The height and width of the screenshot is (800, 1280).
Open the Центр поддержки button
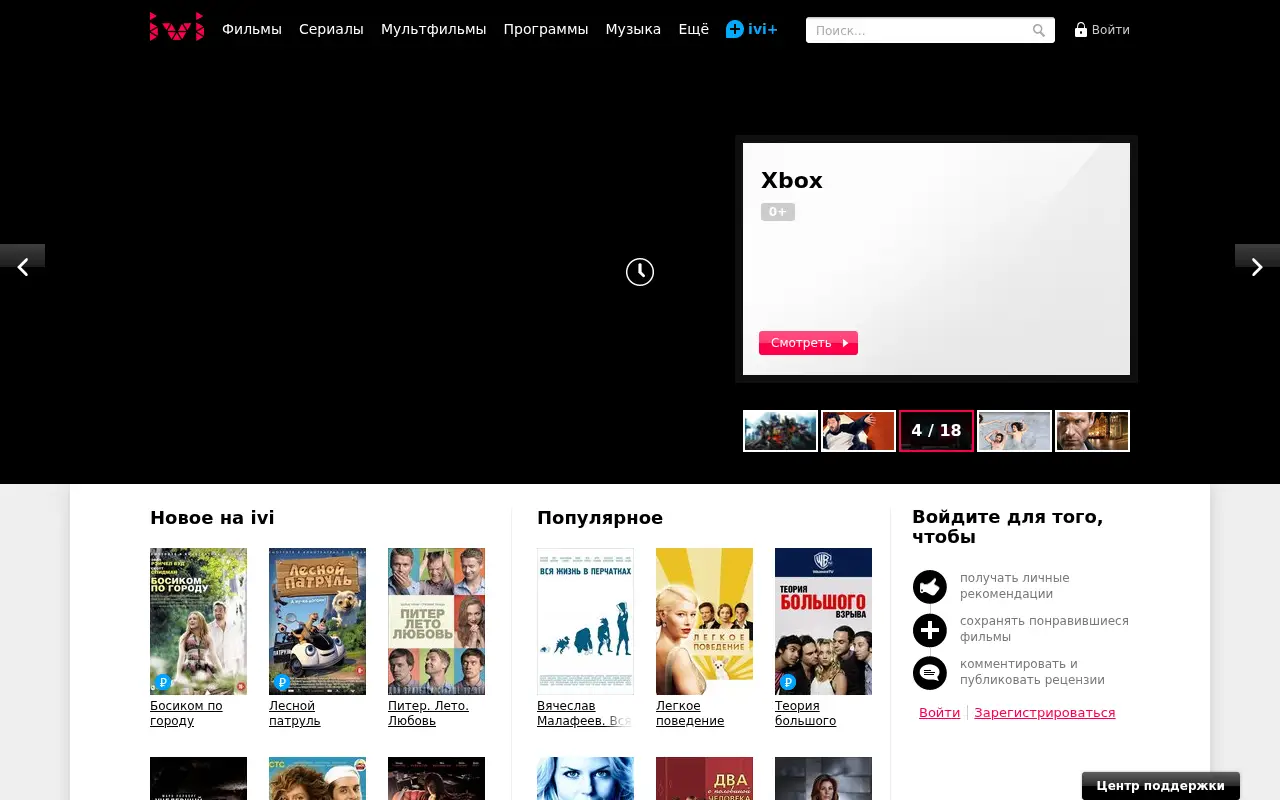click(1160, 786)
